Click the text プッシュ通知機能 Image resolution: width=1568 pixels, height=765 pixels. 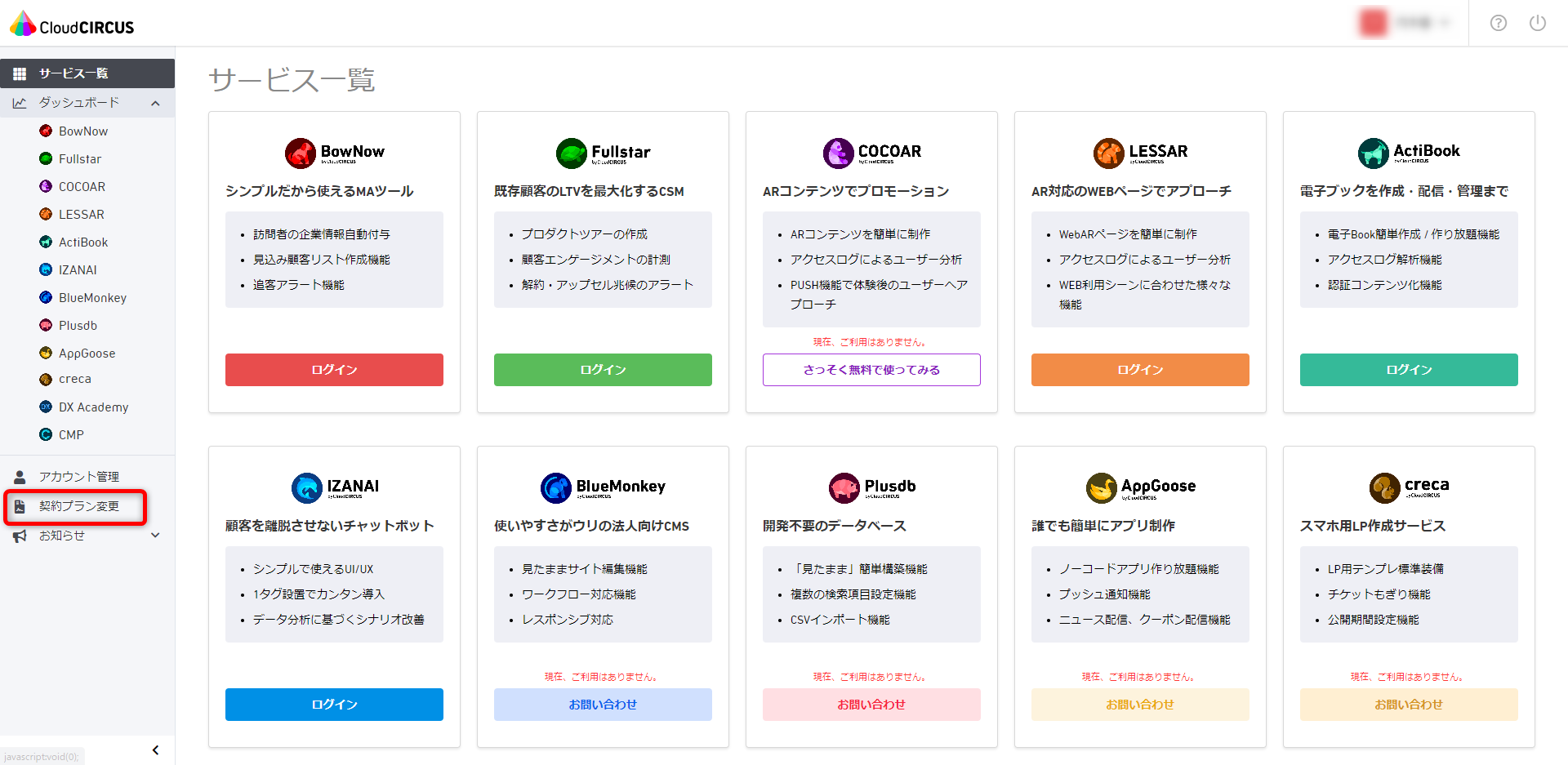pos(1104,594)
